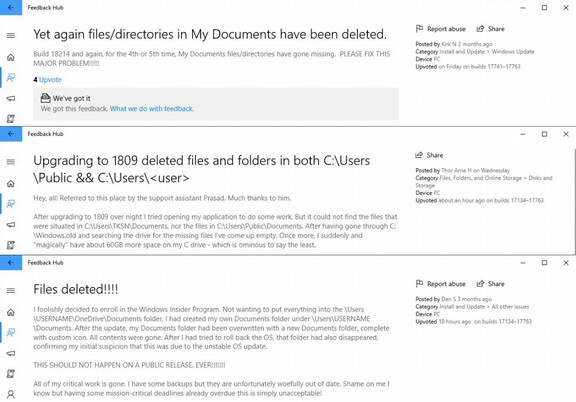Report abuse on the 'Files deleted!!!!' post
This screenshot has height=402, width=576.
pos(440,284)
